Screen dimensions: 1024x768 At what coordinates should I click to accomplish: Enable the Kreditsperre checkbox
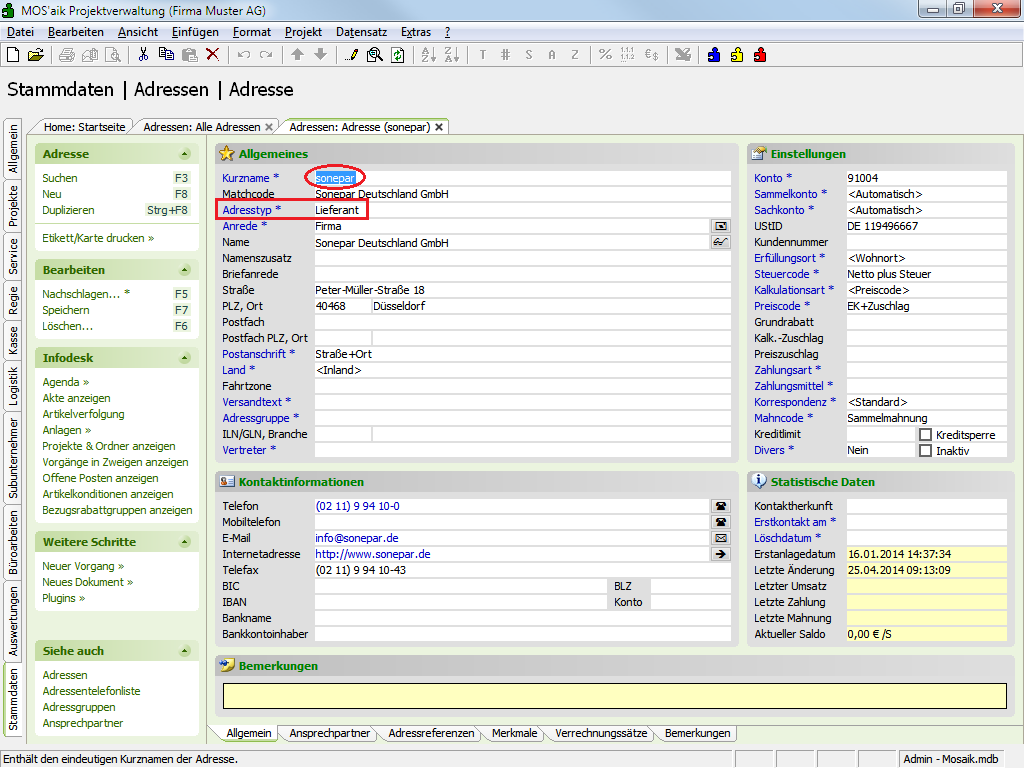tap(925, 435)
